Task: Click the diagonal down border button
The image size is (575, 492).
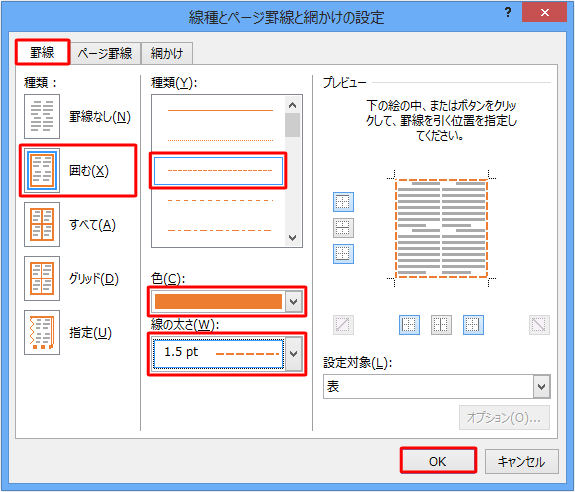Action: pyautogui.click(x=539, y=325)
